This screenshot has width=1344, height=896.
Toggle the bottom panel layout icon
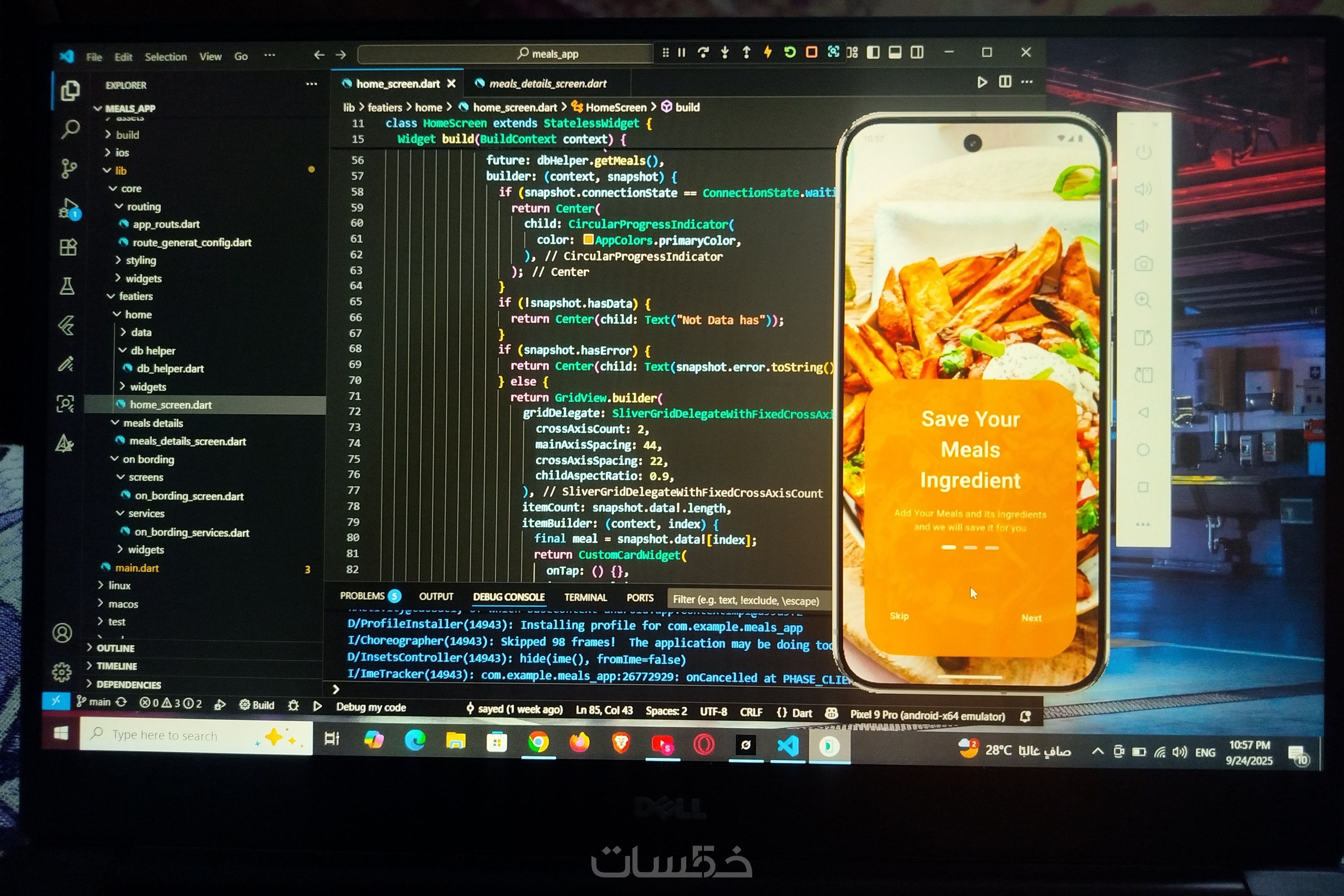[895, 53]
